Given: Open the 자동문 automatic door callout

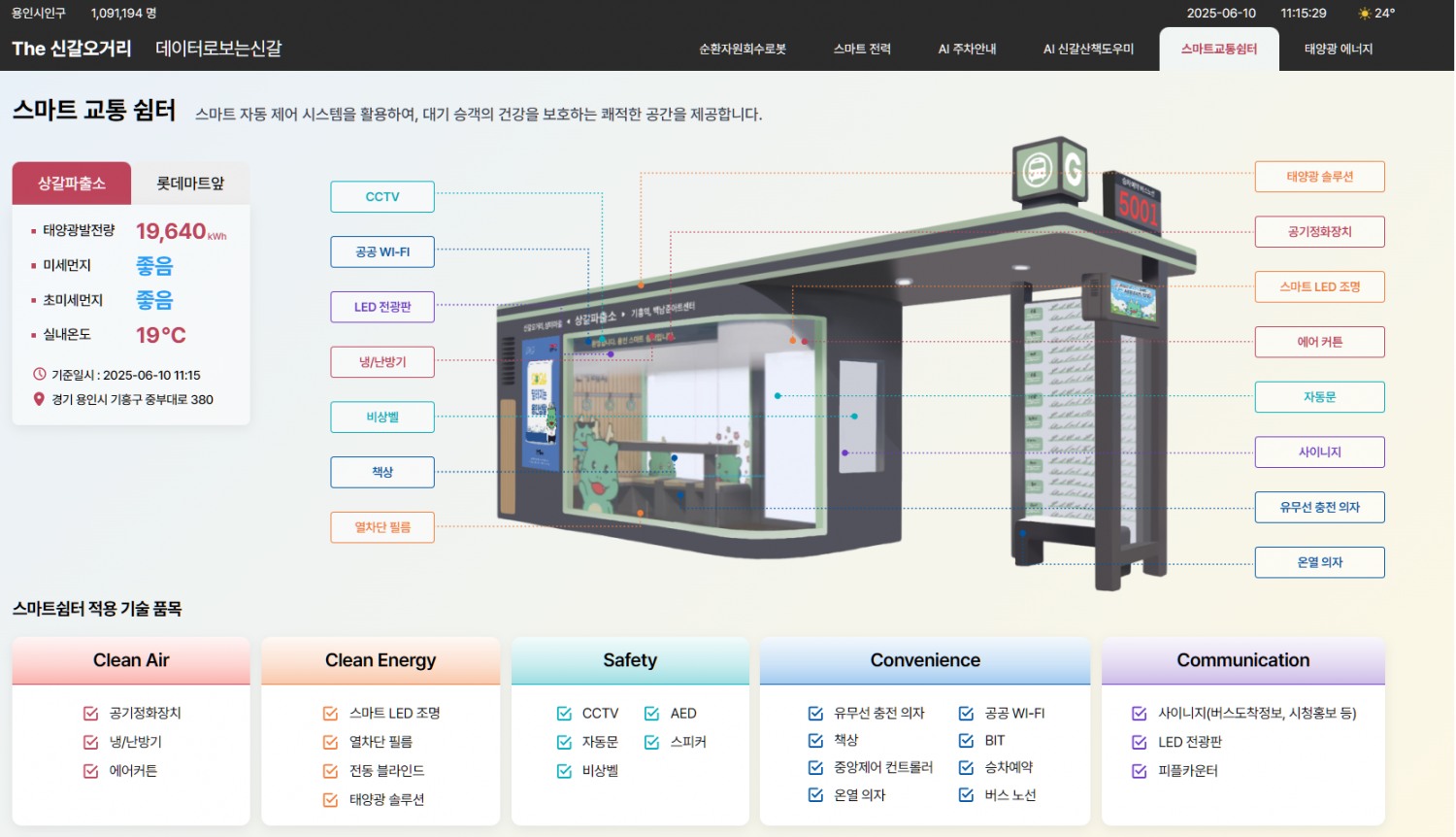Looking at the screenshot, I should click(x=1319, y=396).
